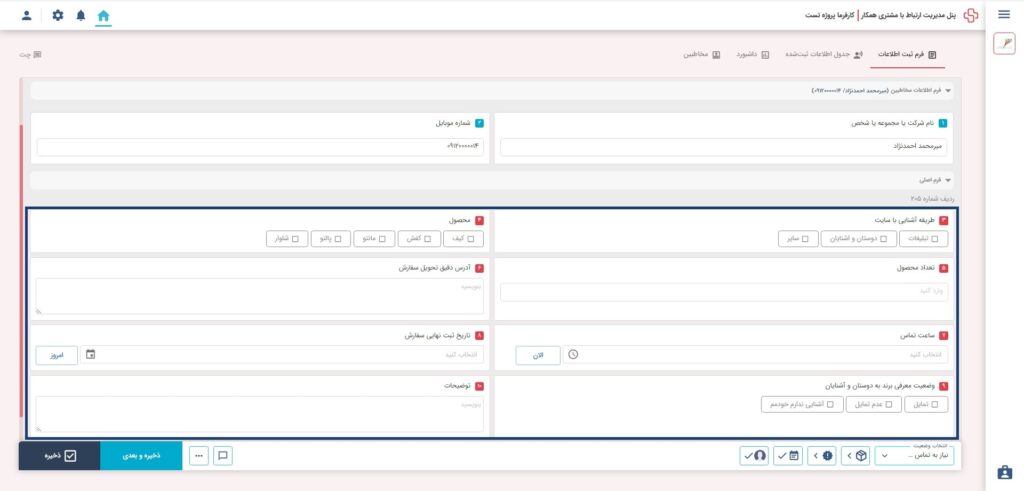Click the CRM logo beside the panel title
1024x491 pixels.
[971, 15]
